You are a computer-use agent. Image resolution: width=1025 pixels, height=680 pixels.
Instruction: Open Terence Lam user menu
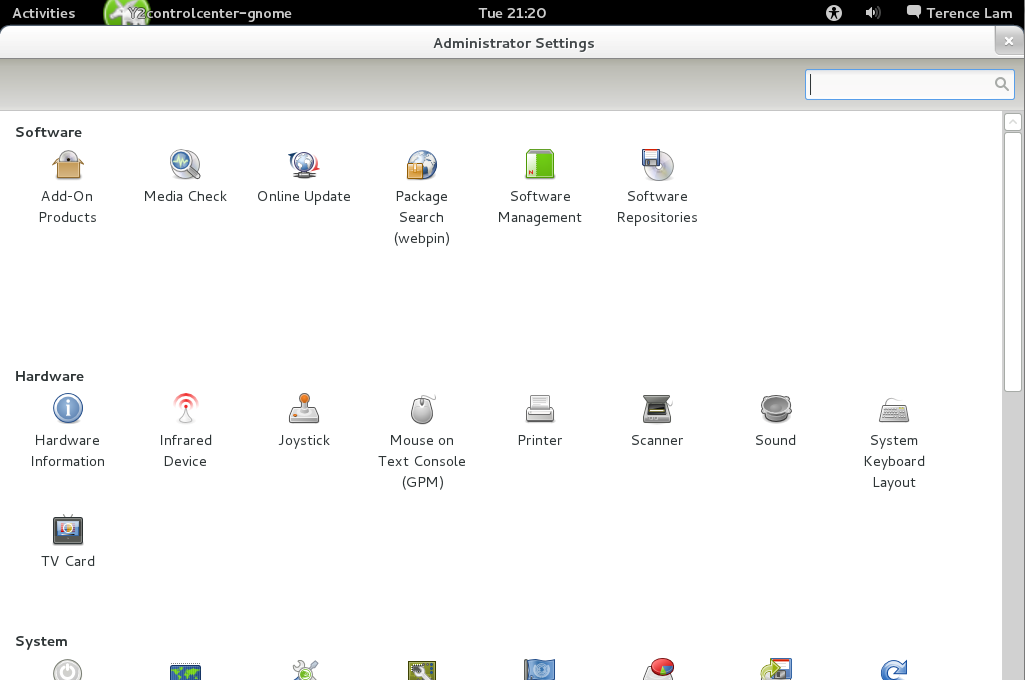click(959, 13)
